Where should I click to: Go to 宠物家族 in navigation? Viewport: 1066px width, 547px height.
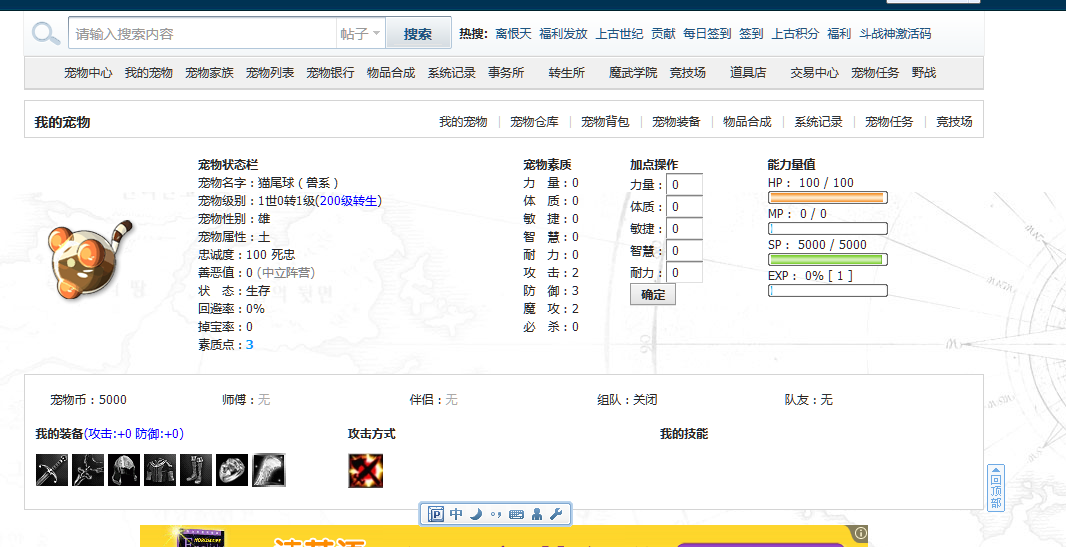[x=209, y=73]
